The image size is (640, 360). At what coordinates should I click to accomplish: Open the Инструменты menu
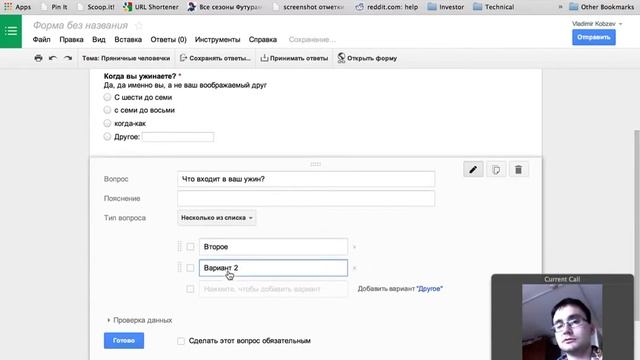(x=218, y=40)
